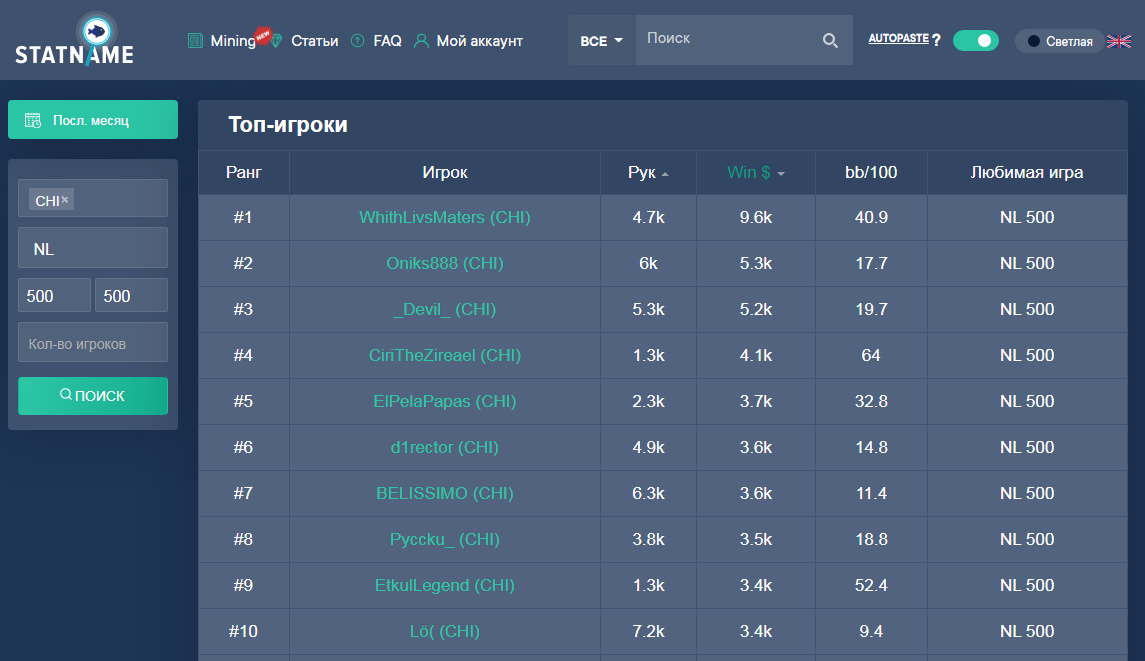
Task: Click the Топ-игроки heading
Action: (x=288, y=124)
